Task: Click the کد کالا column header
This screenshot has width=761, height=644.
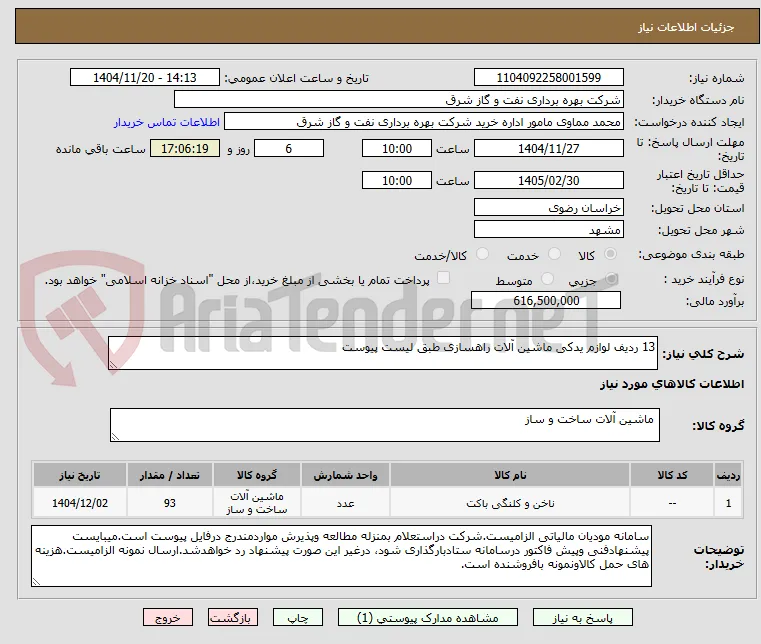Action: pyautogui.click(x=672, y=475)
